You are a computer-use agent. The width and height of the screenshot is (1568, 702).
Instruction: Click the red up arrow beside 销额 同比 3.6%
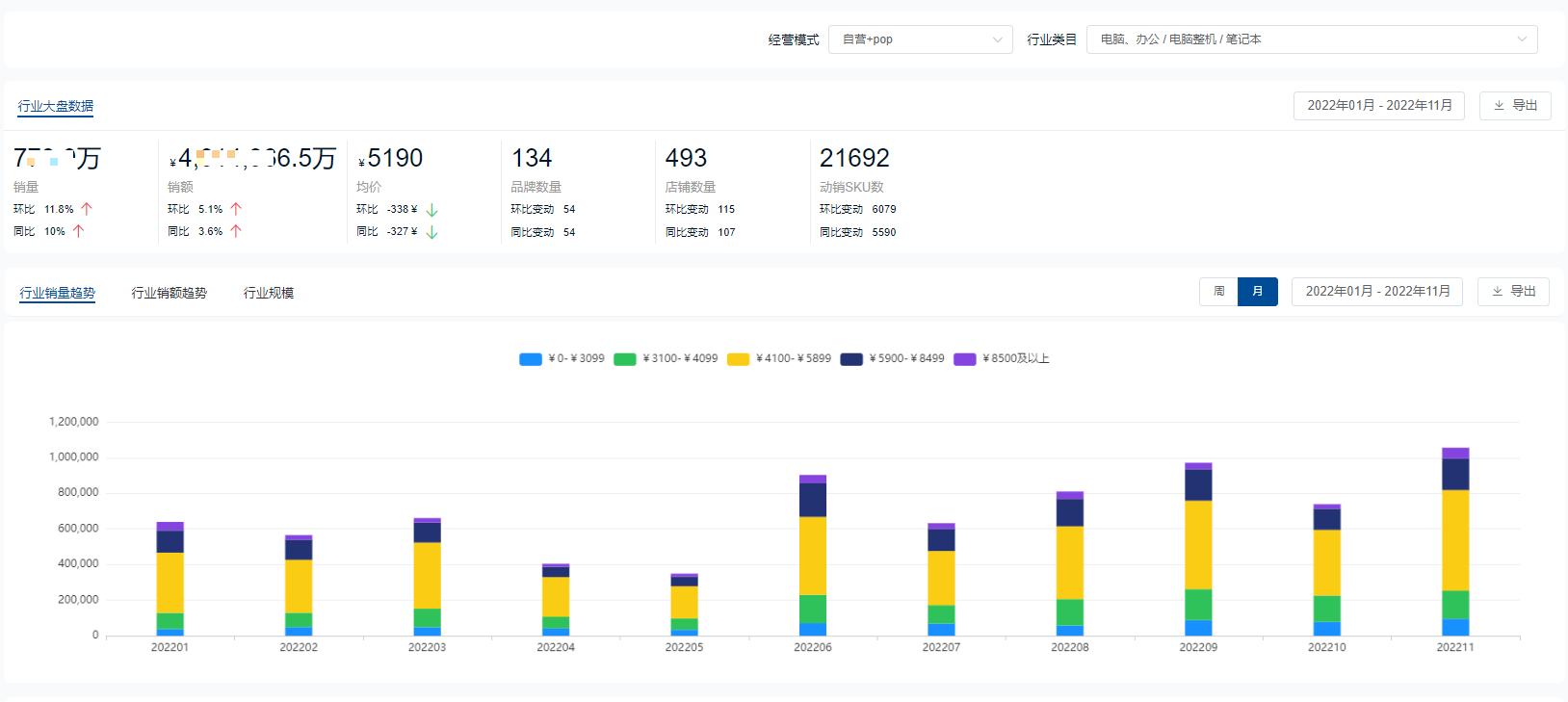pyautogui.click(x=236, y=231)
